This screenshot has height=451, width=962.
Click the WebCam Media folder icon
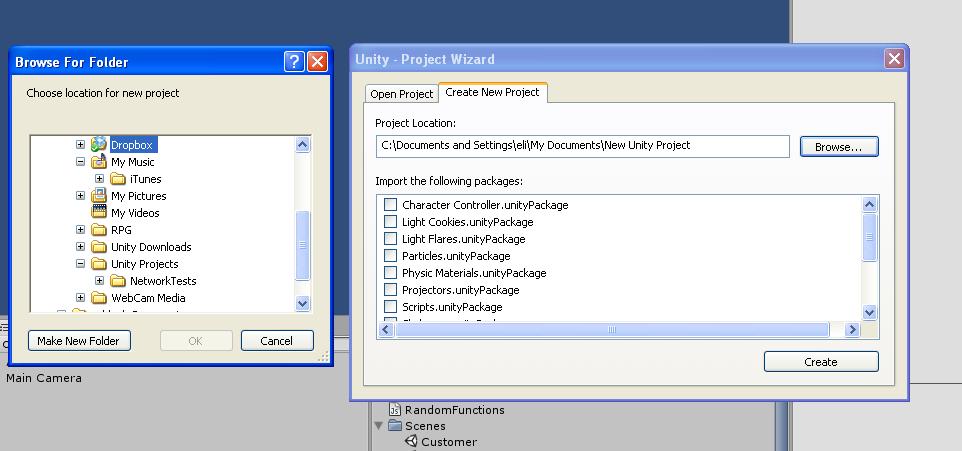click(99, 298)
